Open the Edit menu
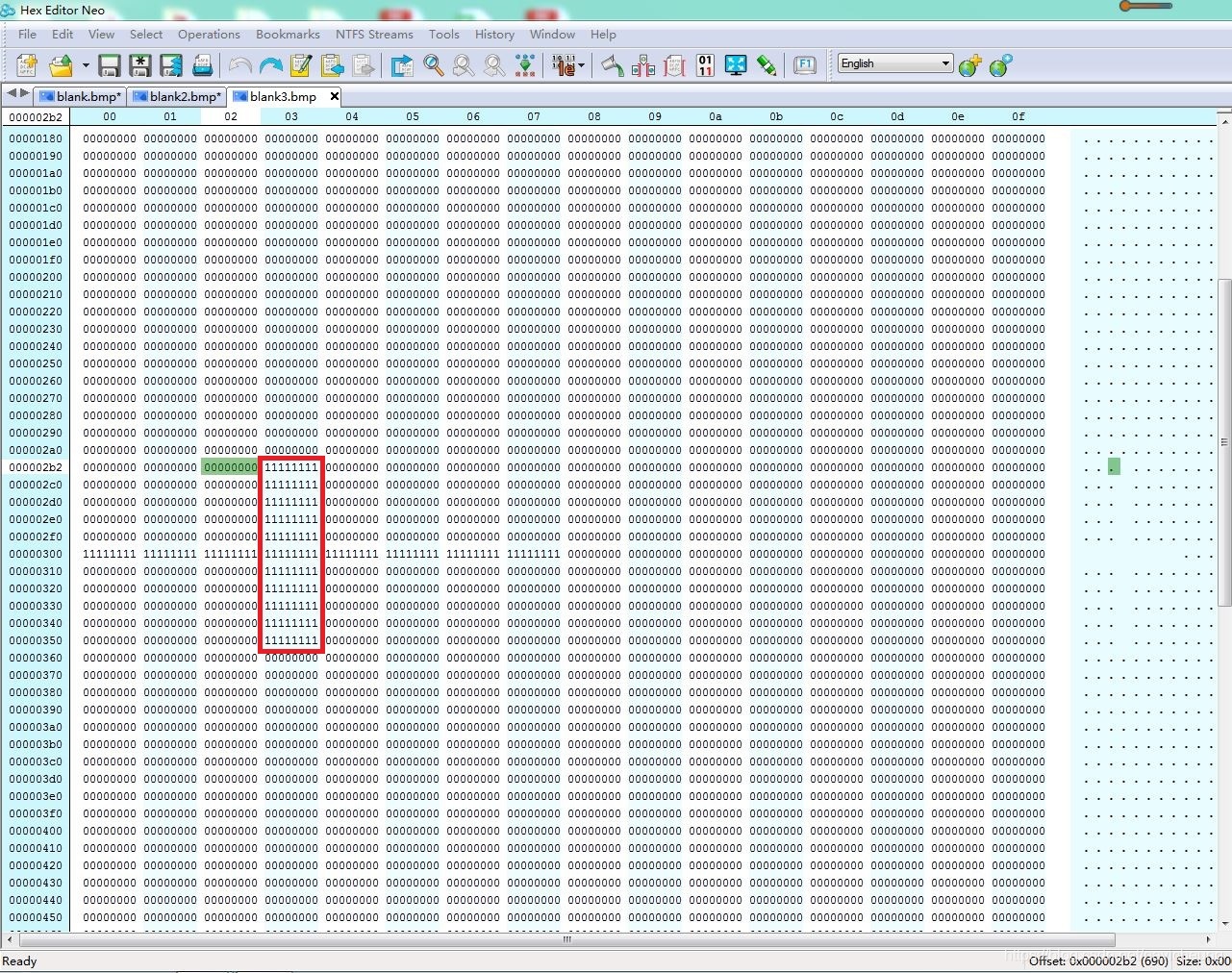Screen dimensions: 1232x973 click(x=63, y=34)
